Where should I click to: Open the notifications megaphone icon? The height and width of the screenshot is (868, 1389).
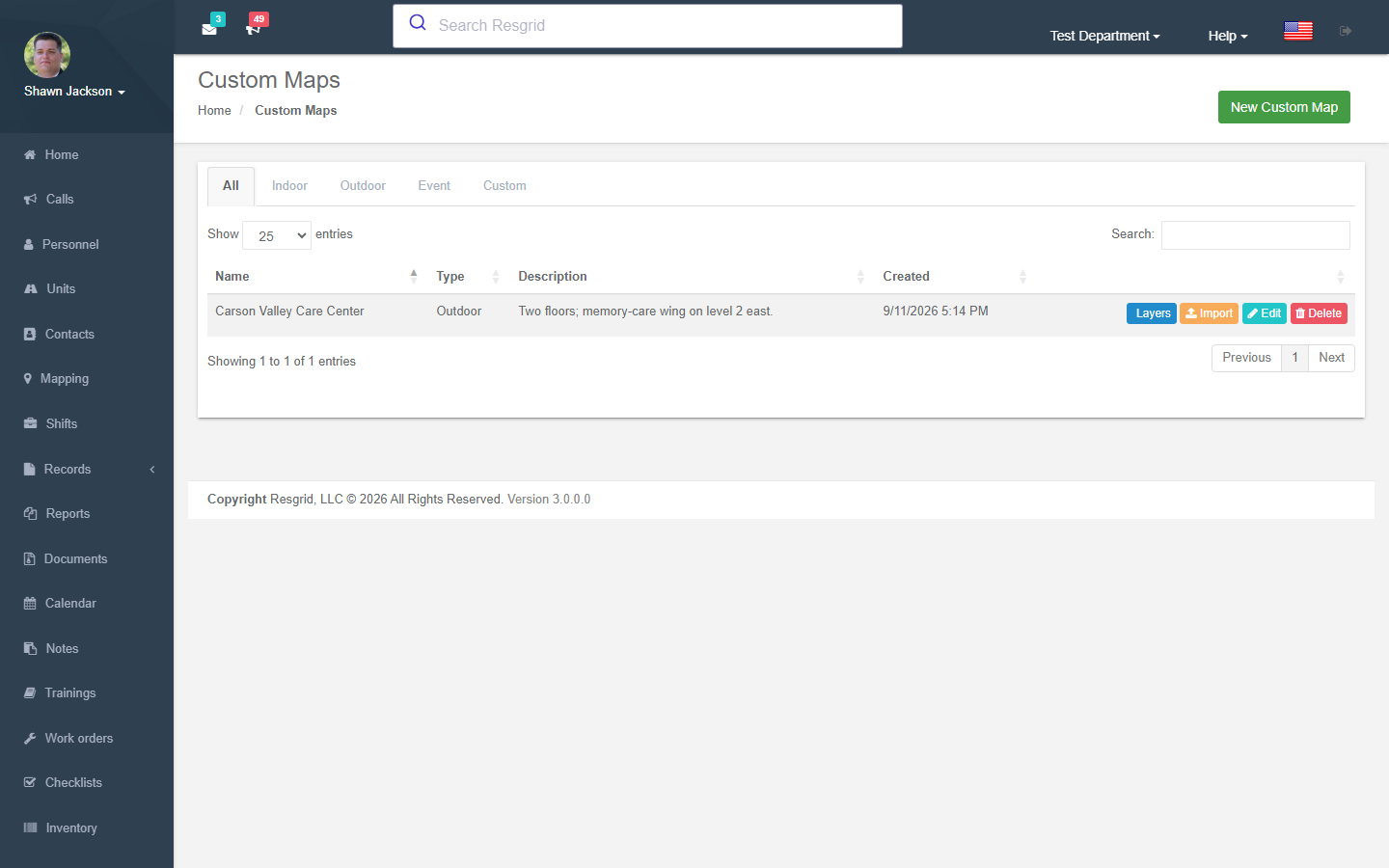tap(253, 29)
